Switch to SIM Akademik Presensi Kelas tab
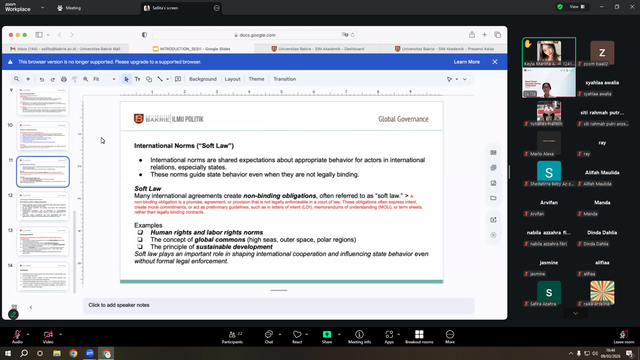Screen dimensions: 640x360 pyautogui.click(x=444, y=49)
